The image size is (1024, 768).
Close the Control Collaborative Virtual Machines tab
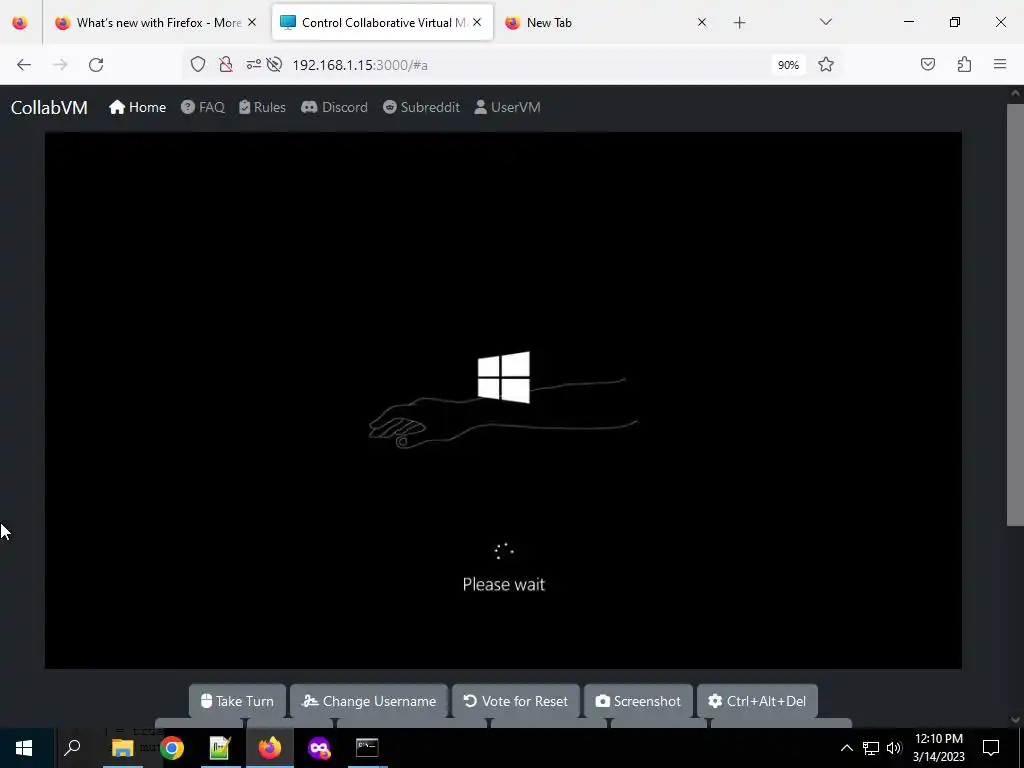click(x=477, y=22)
